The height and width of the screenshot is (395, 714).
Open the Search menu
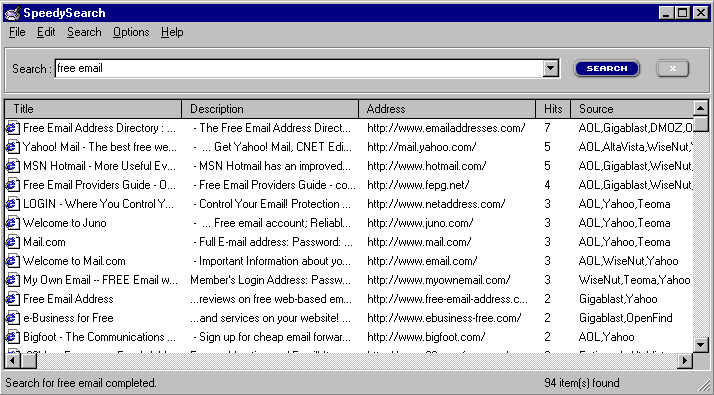coord(84,32)
